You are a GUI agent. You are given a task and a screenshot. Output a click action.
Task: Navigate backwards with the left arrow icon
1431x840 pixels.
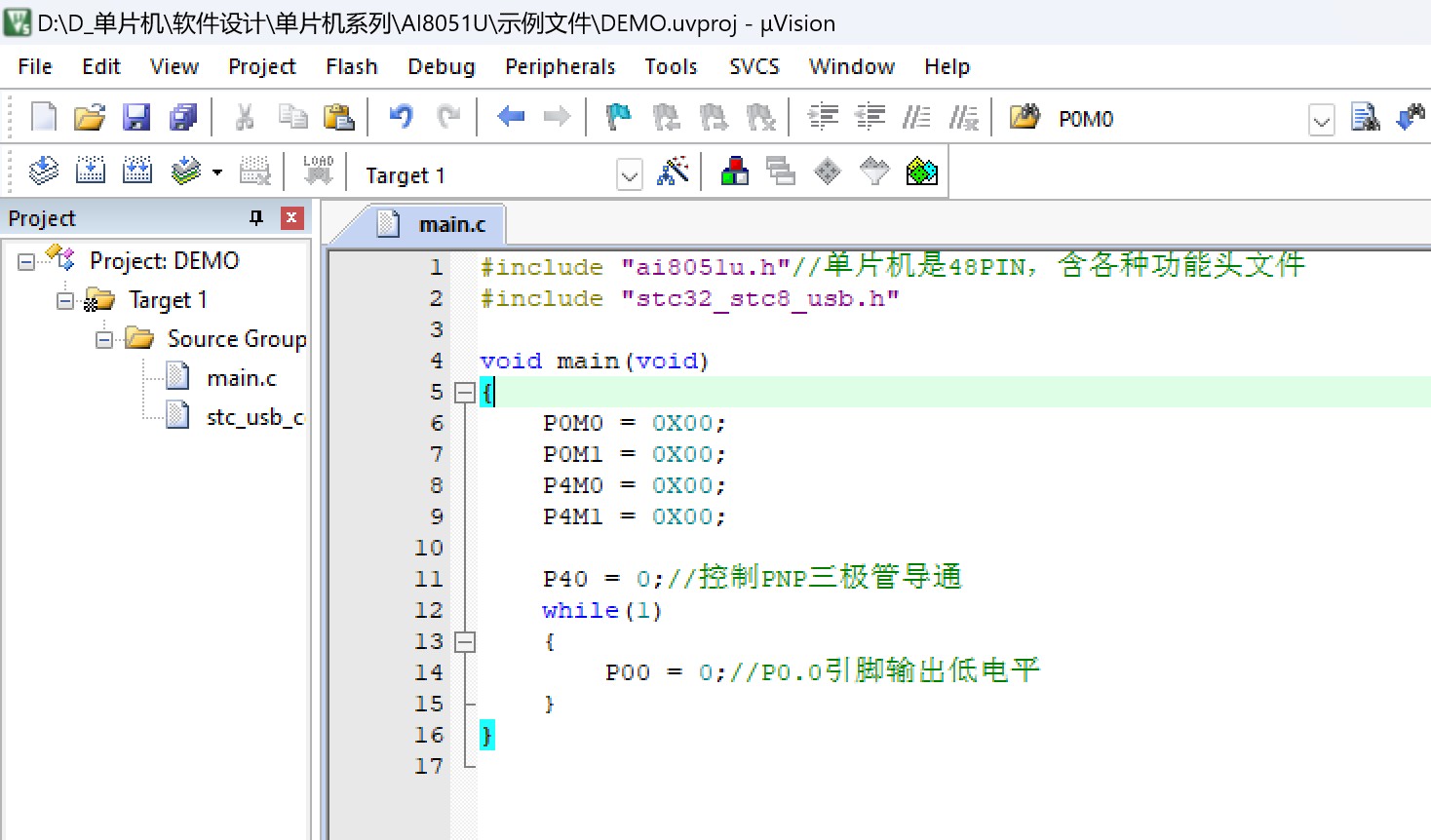tap(511, 118)
